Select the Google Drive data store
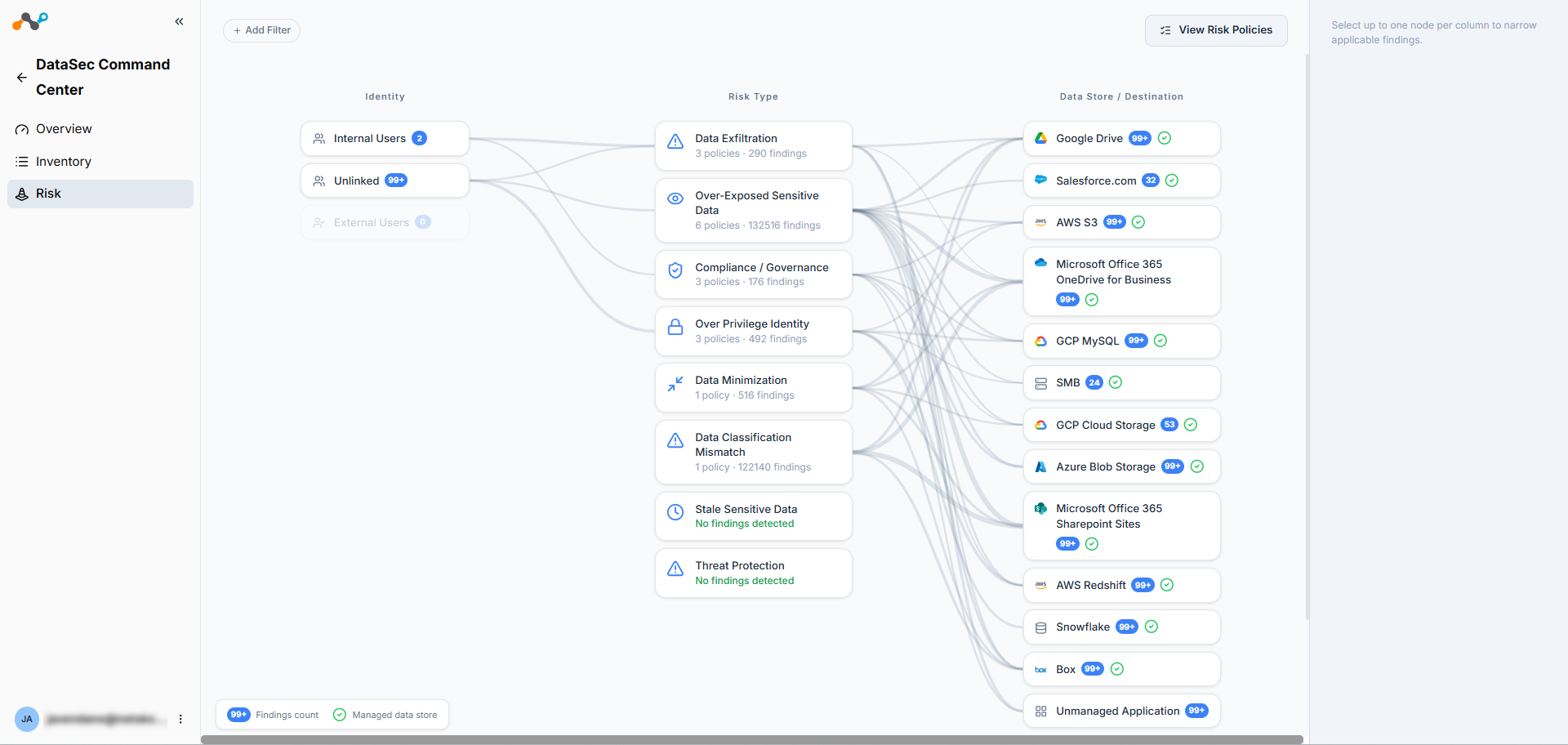The width and height of the screenshot is (1568, 745). point(1121,139)
